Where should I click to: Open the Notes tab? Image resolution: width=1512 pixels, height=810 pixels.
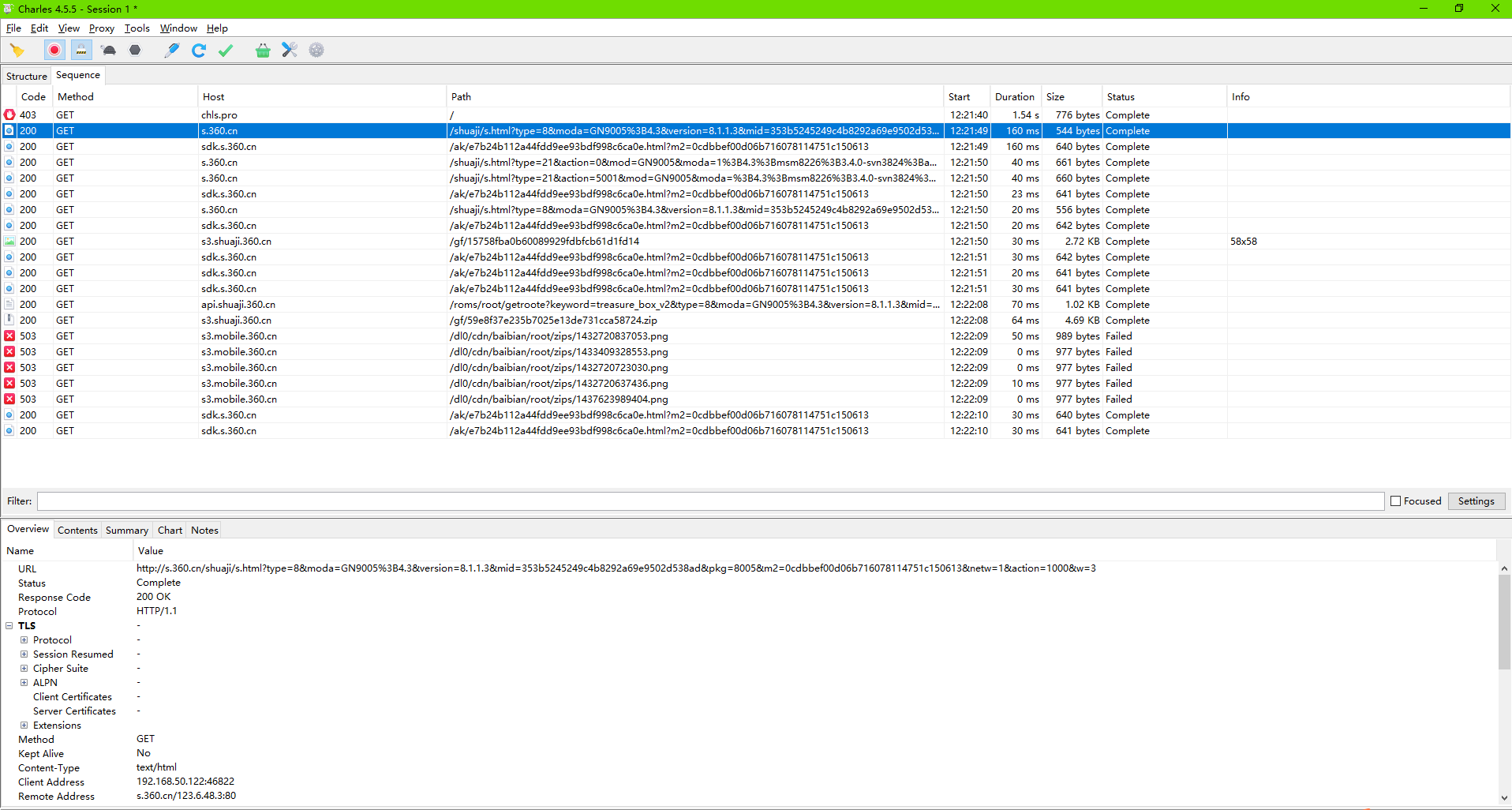pos(204,531)
